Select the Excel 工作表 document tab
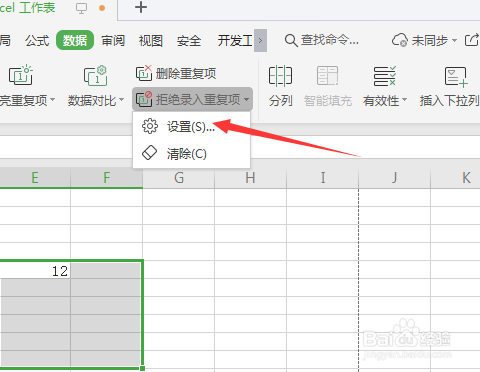 [x=28, y=8]
